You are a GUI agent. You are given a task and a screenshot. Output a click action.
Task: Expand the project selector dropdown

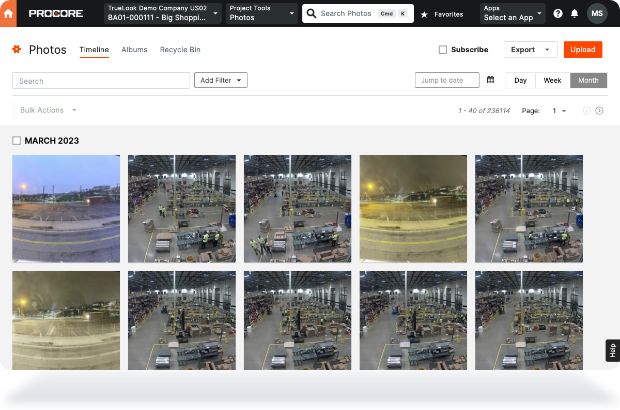pyautogui.click(x=162, y=13)
